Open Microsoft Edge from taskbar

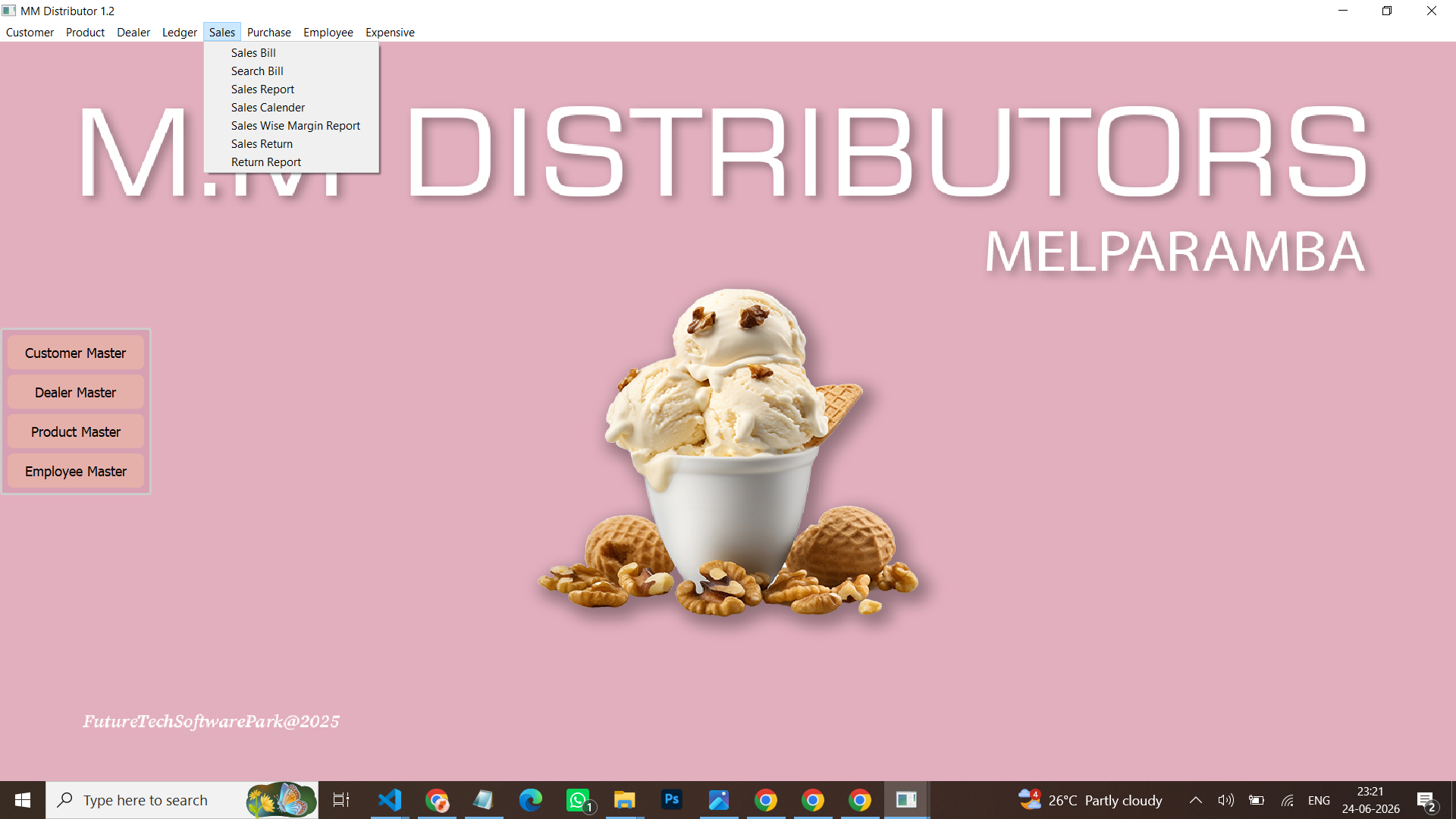pos(531,800)
